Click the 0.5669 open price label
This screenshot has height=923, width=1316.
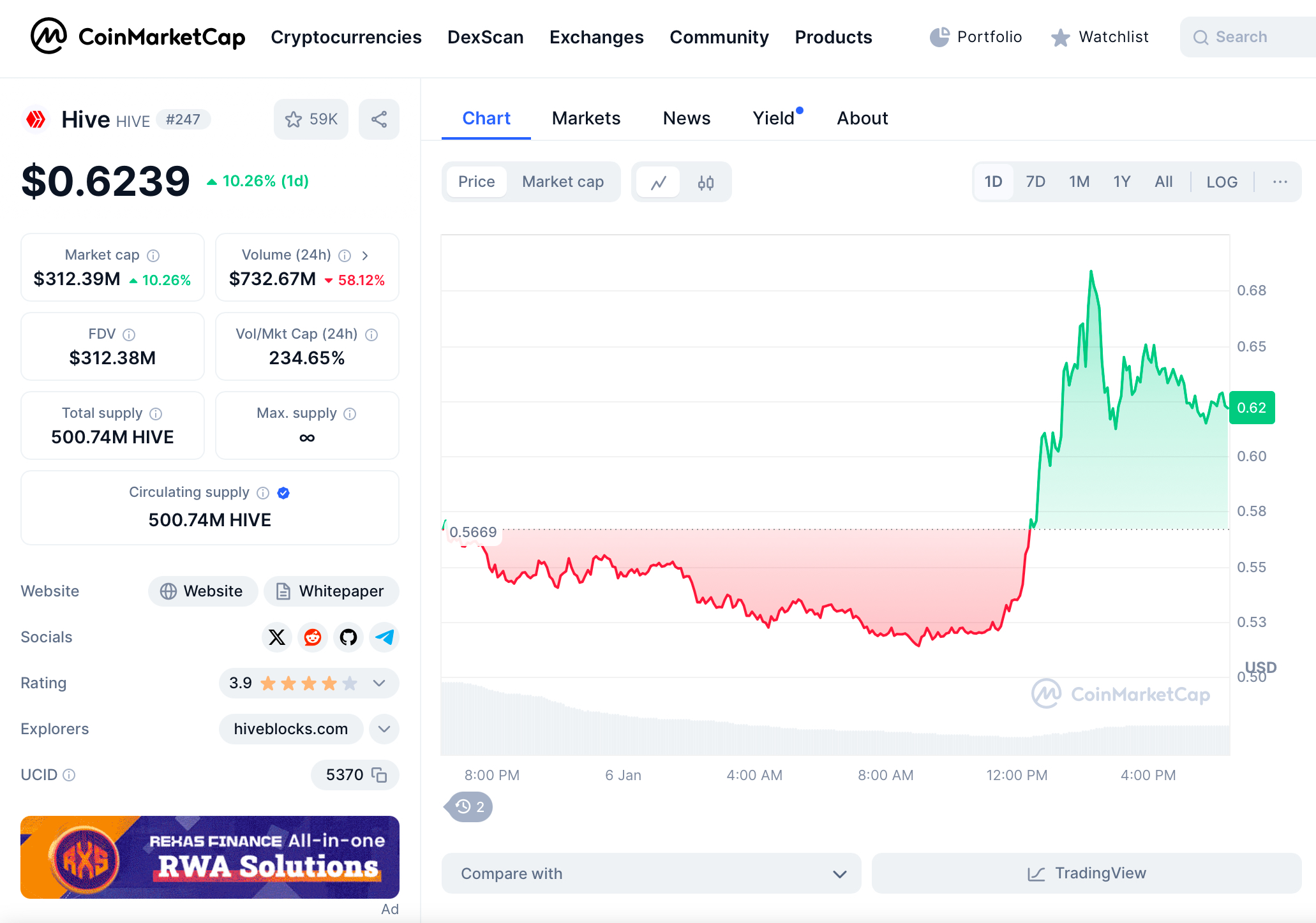point(473,532)
